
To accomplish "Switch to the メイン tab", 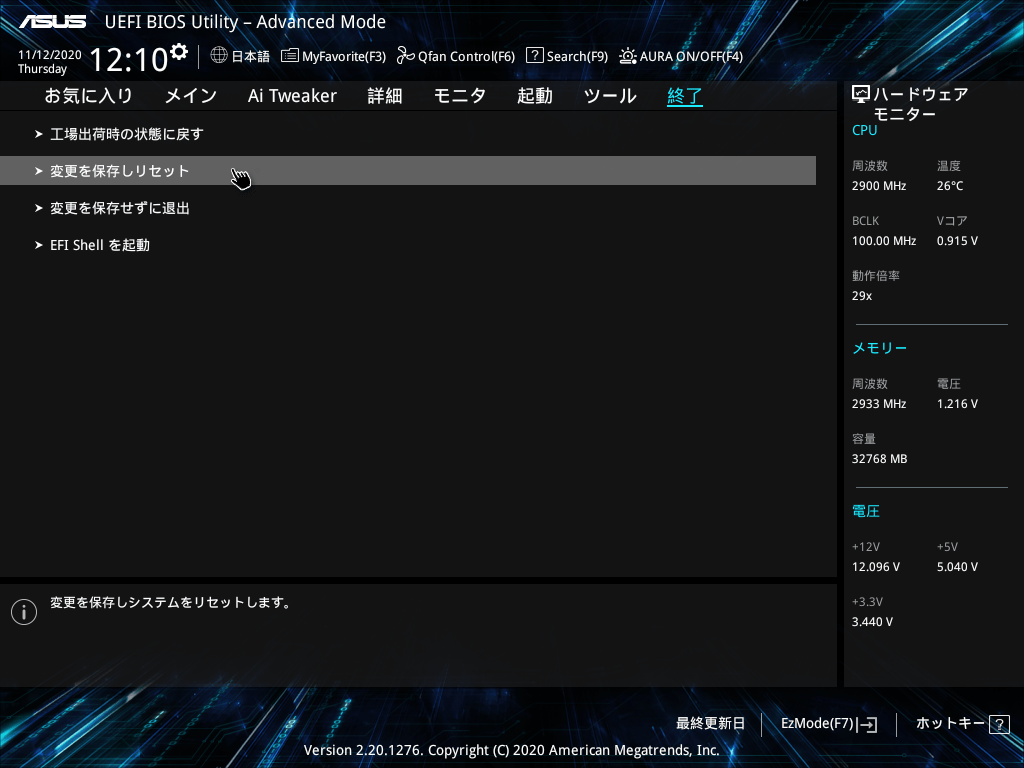I will coord(190,96).
